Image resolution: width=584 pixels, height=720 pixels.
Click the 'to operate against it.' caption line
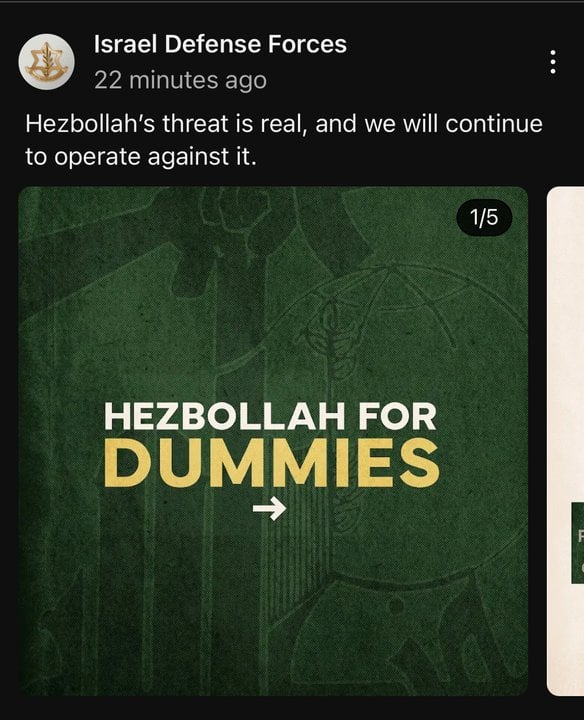click(x=140, y=157)
